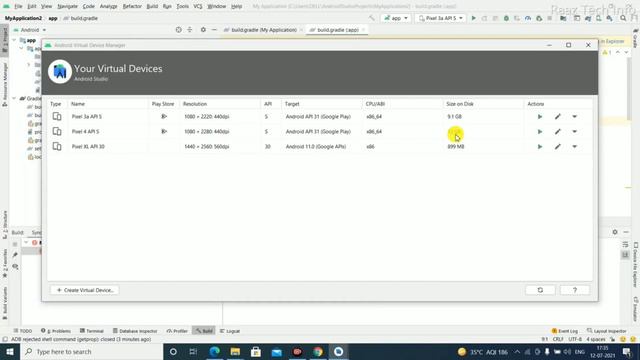The height and width of the screenshot is (360, 640).
Task: Sort devices by Size on Disk column
Action: [x=460, y=104]
